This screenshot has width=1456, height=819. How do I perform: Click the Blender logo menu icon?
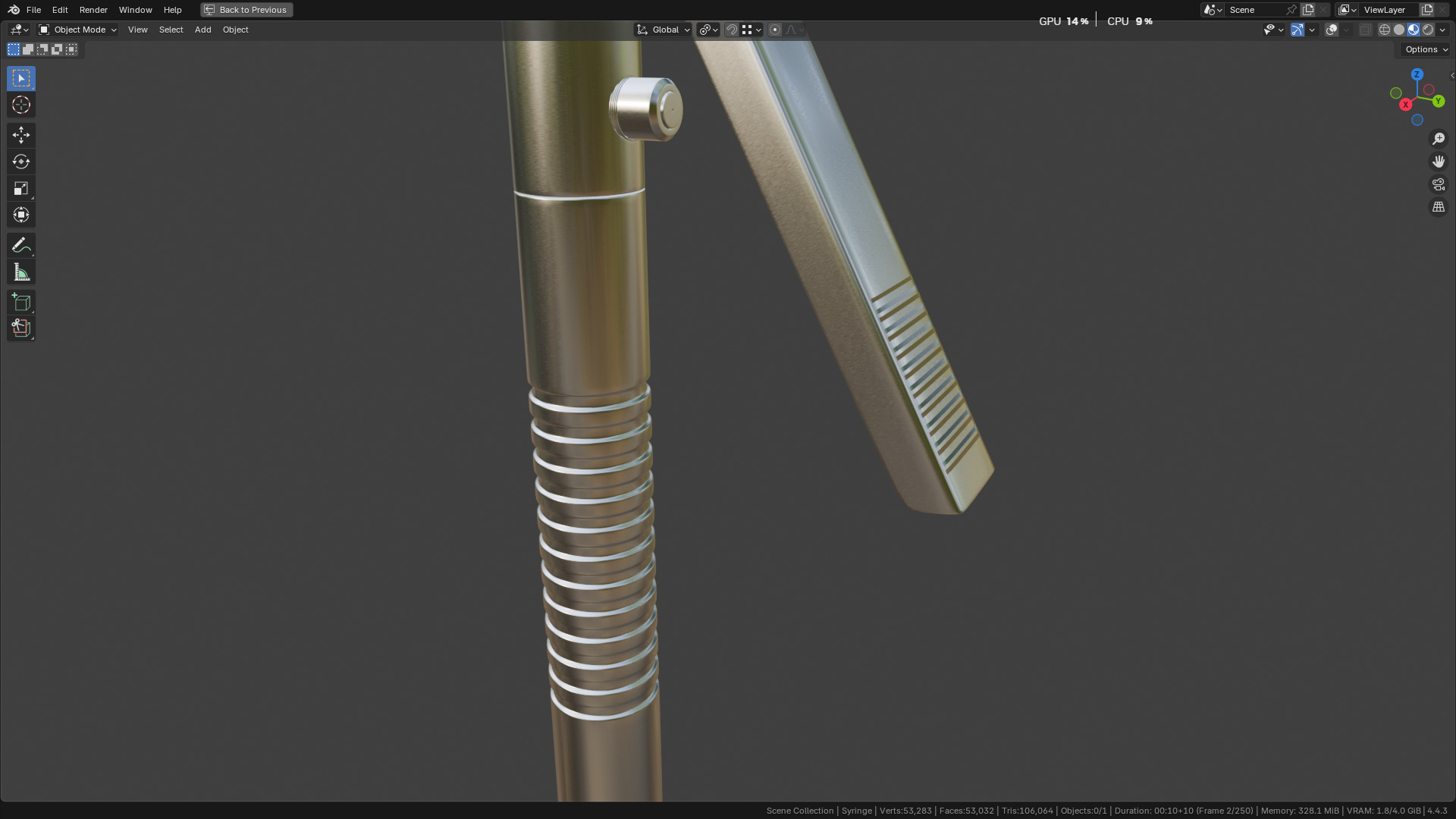14,10
